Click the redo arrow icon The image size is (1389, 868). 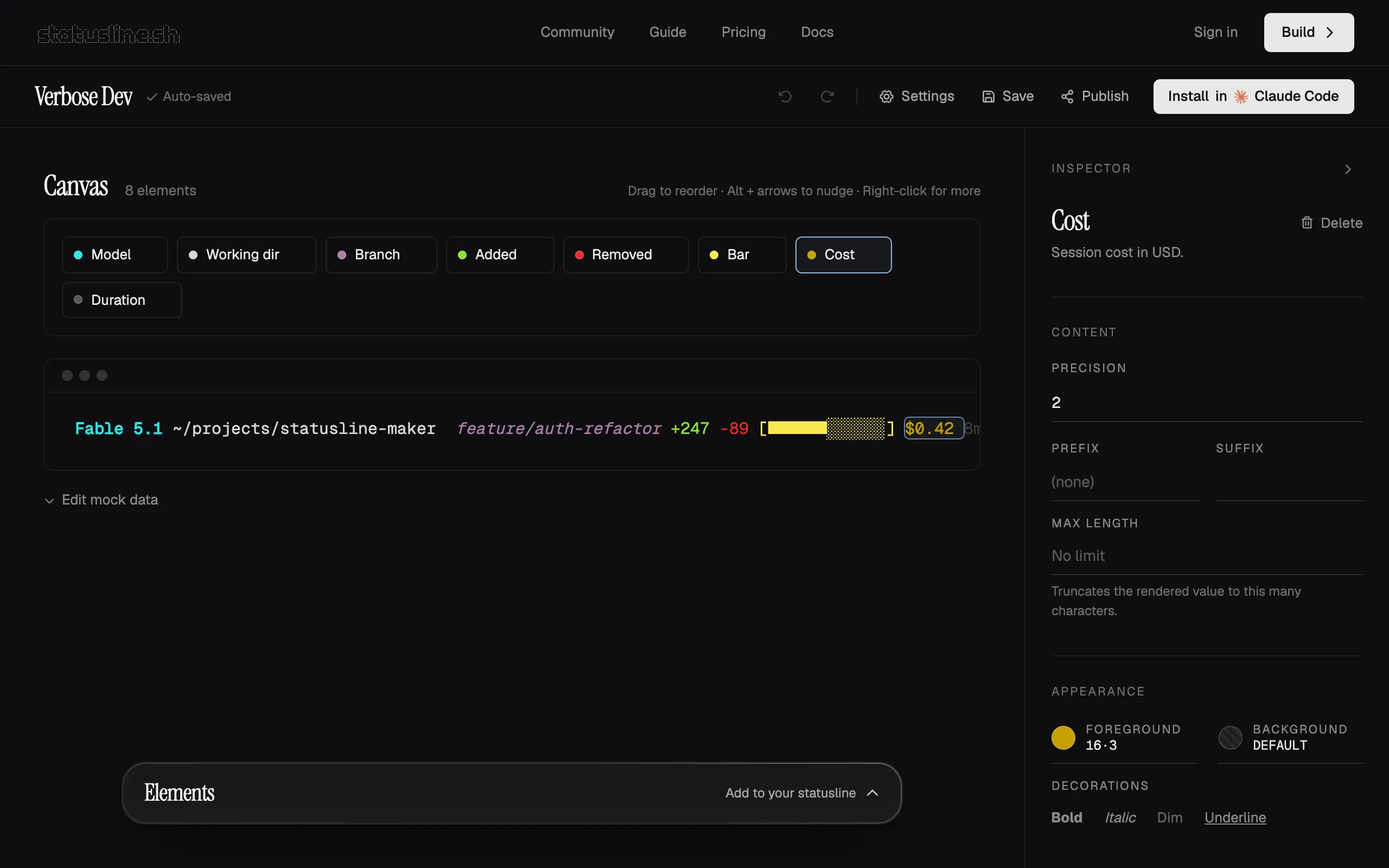click(x=827, y=97)
